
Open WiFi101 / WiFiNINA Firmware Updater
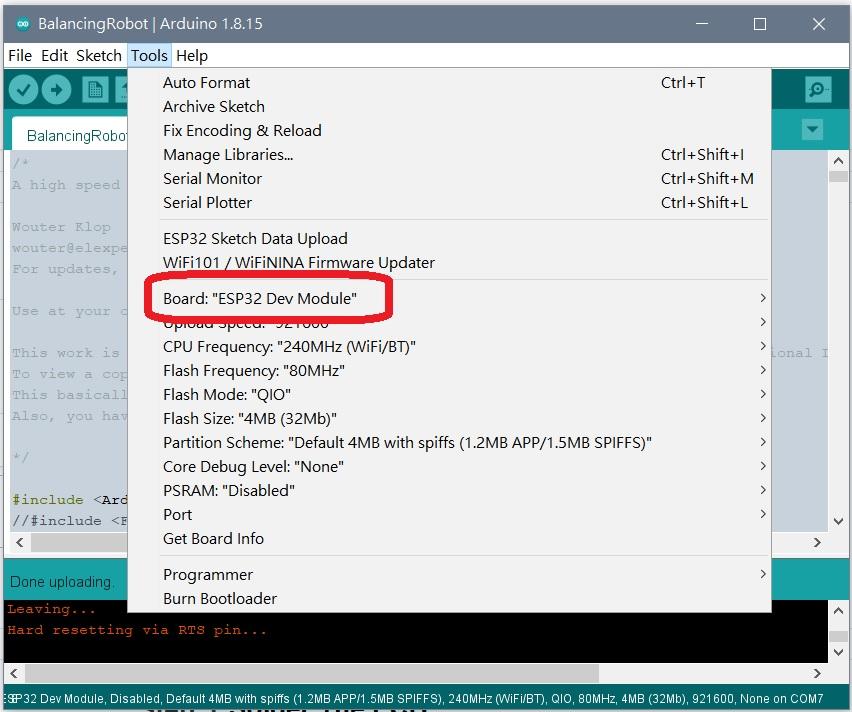click(449, 263)
